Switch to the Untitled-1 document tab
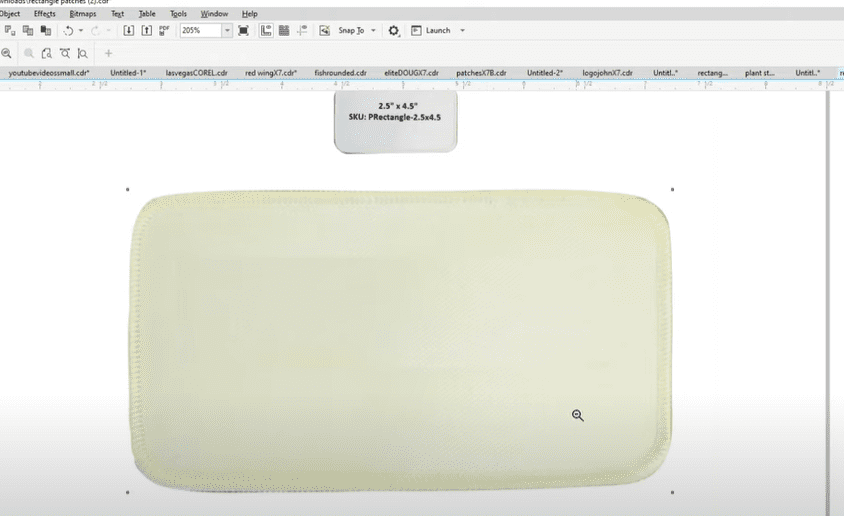Viewport: 844px width, 516px height. pos(128,73)
